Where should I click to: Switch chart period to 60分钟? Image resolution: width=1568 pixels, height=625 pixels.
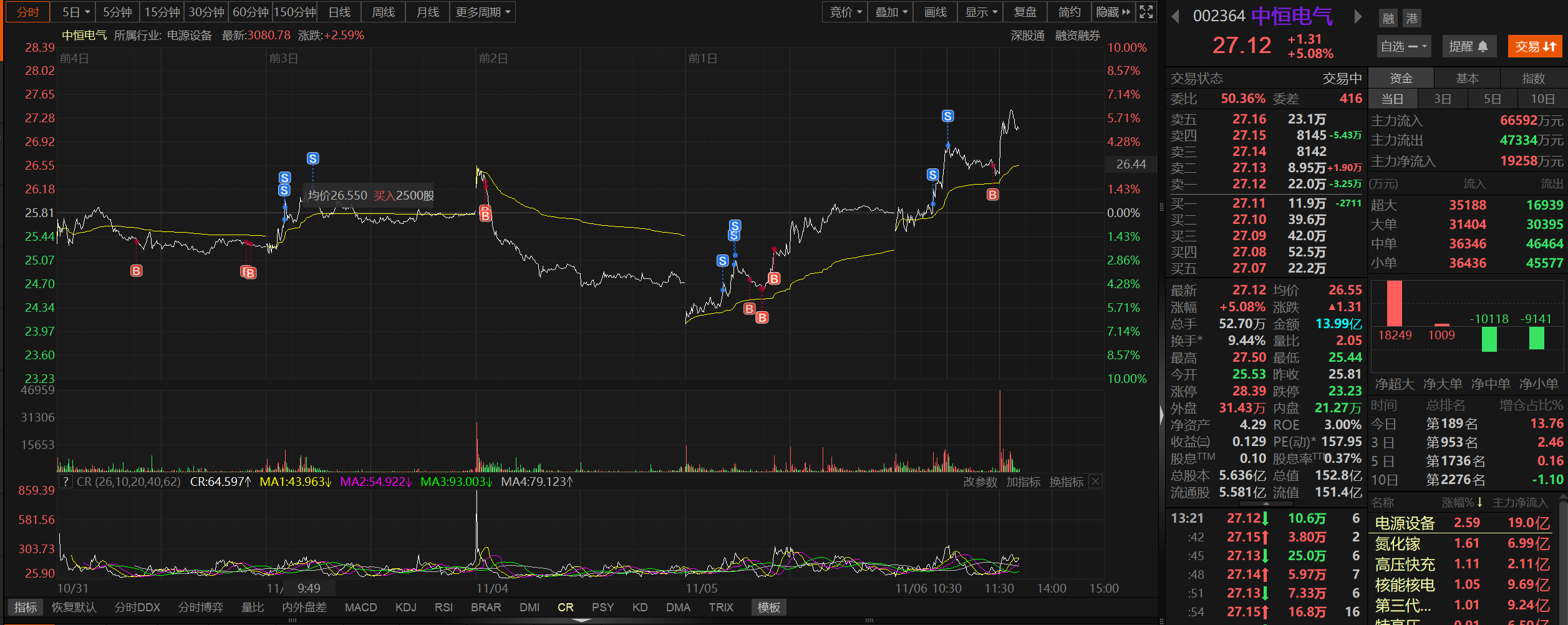click(x=251, y=12)
